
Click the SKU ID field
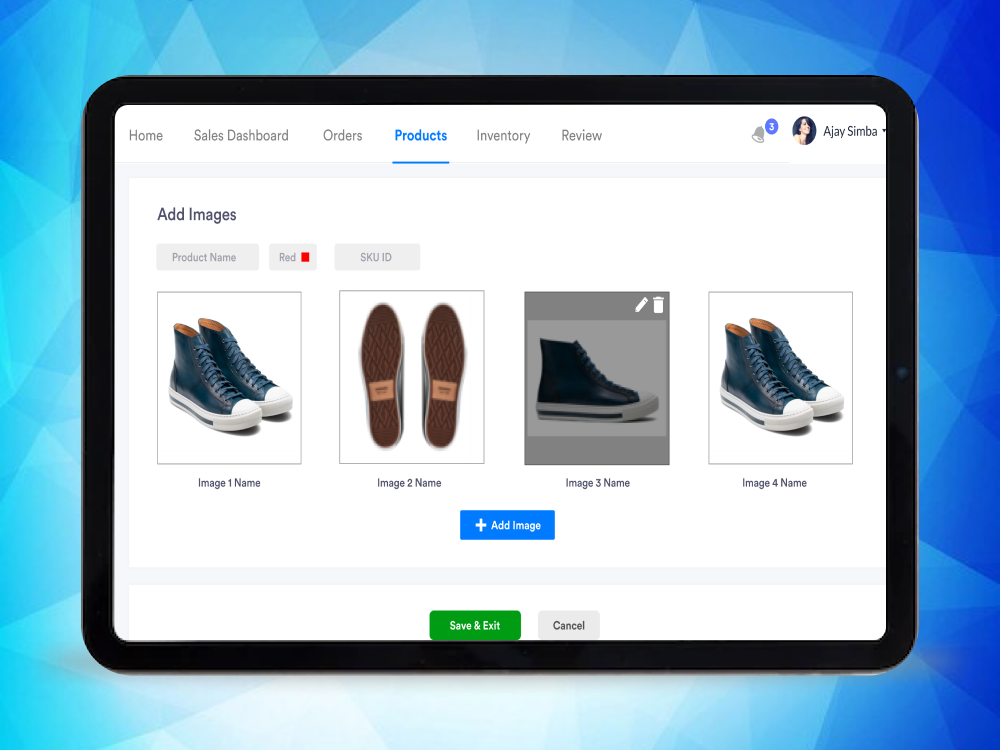pos(376,257)
